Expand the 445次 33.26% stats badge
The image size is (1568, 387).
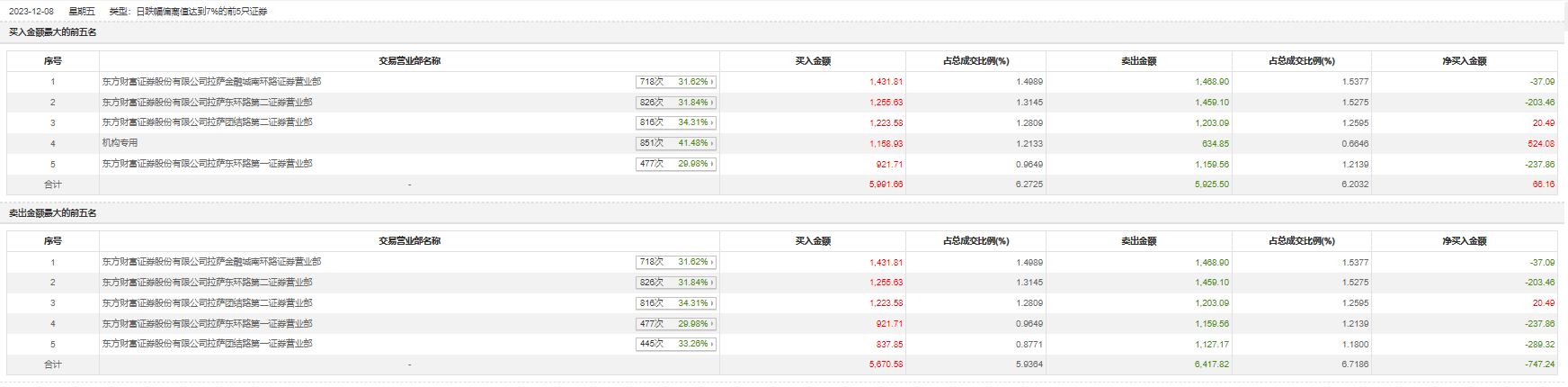pyautogui.click(x=676, y=344)
